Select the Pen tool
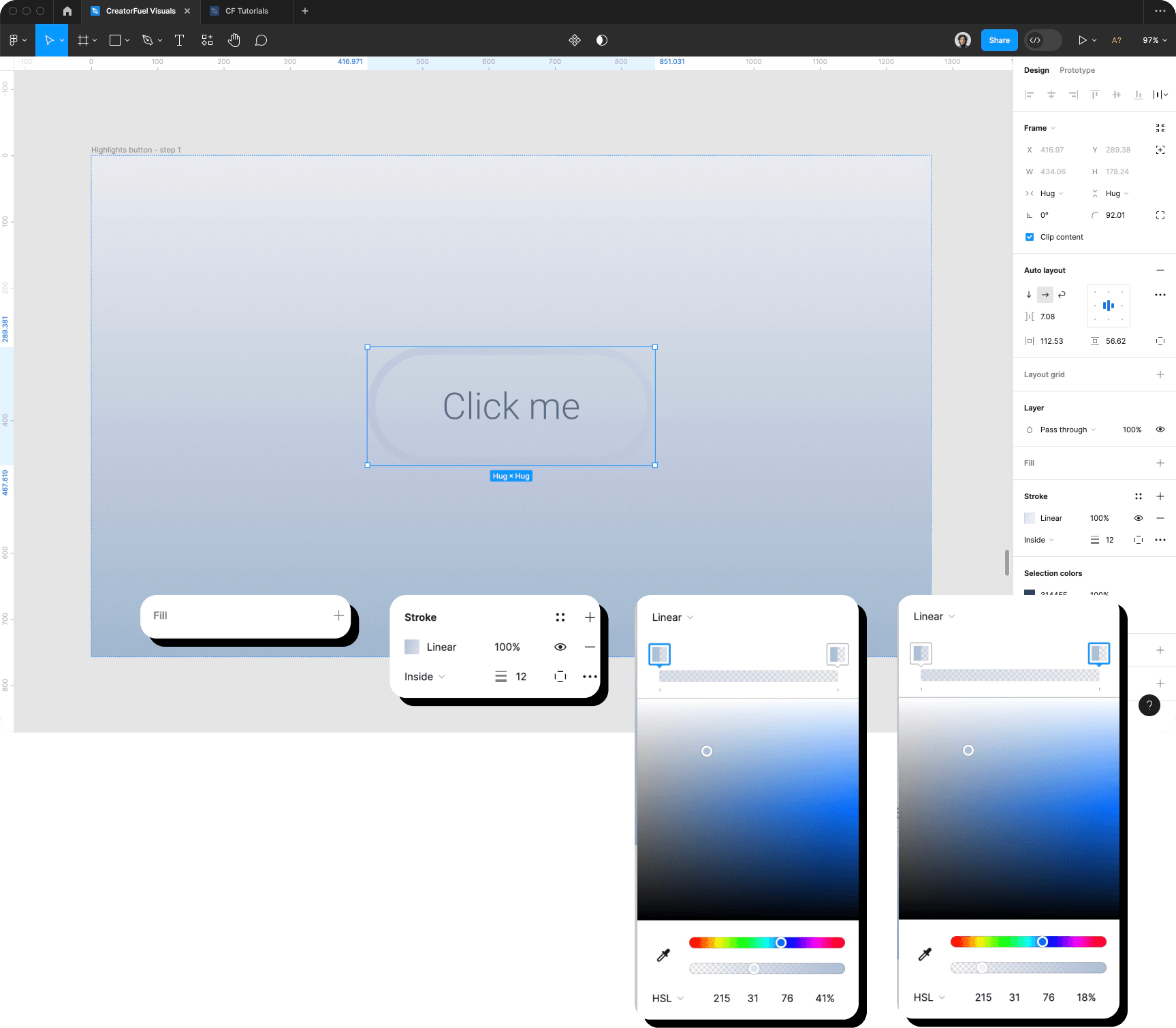The height and width of the screenshot is (1028, 1176). (x=148, y=40)
